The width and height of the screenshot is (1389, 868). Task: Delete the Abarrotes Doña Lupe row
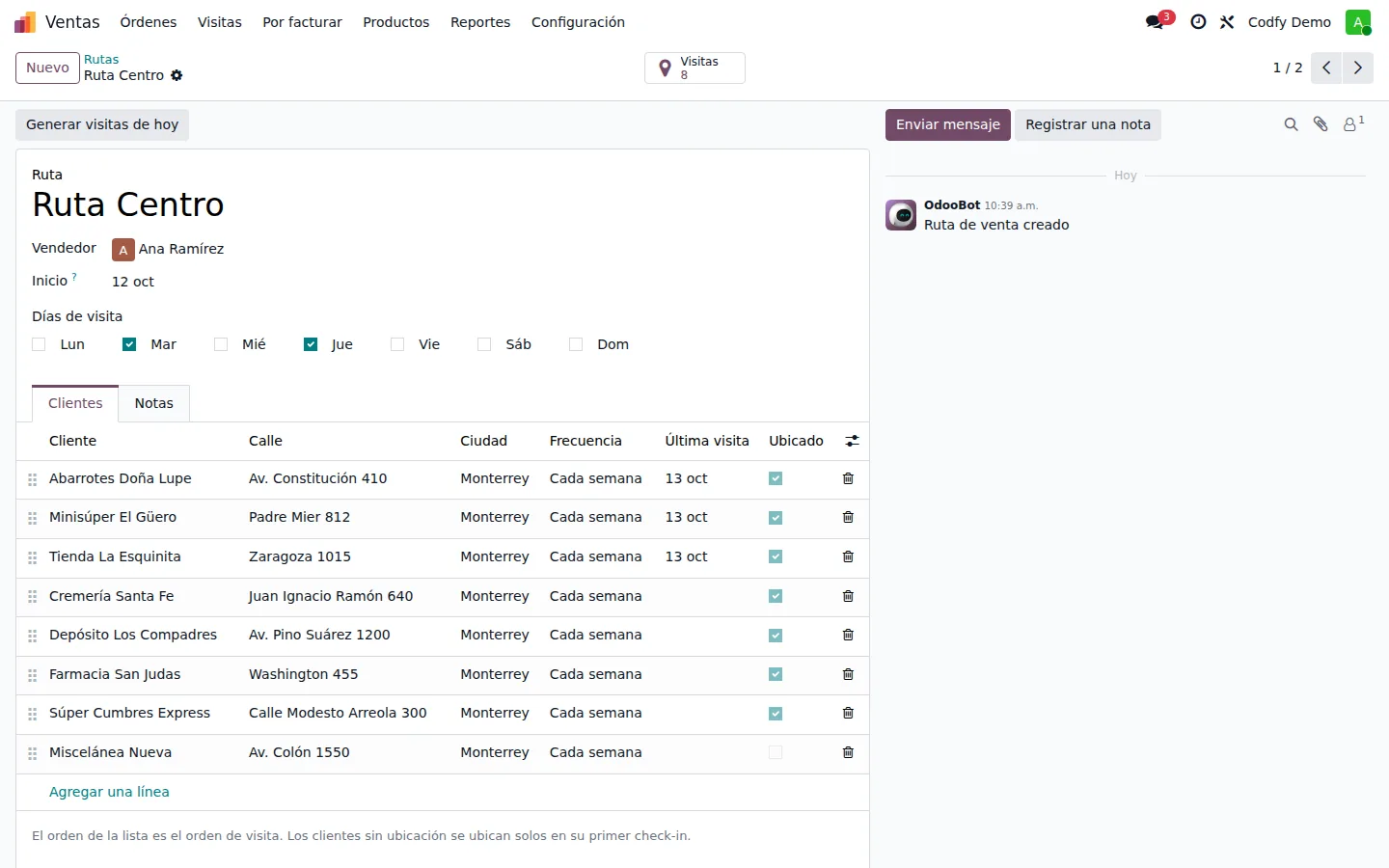(848, 478)
